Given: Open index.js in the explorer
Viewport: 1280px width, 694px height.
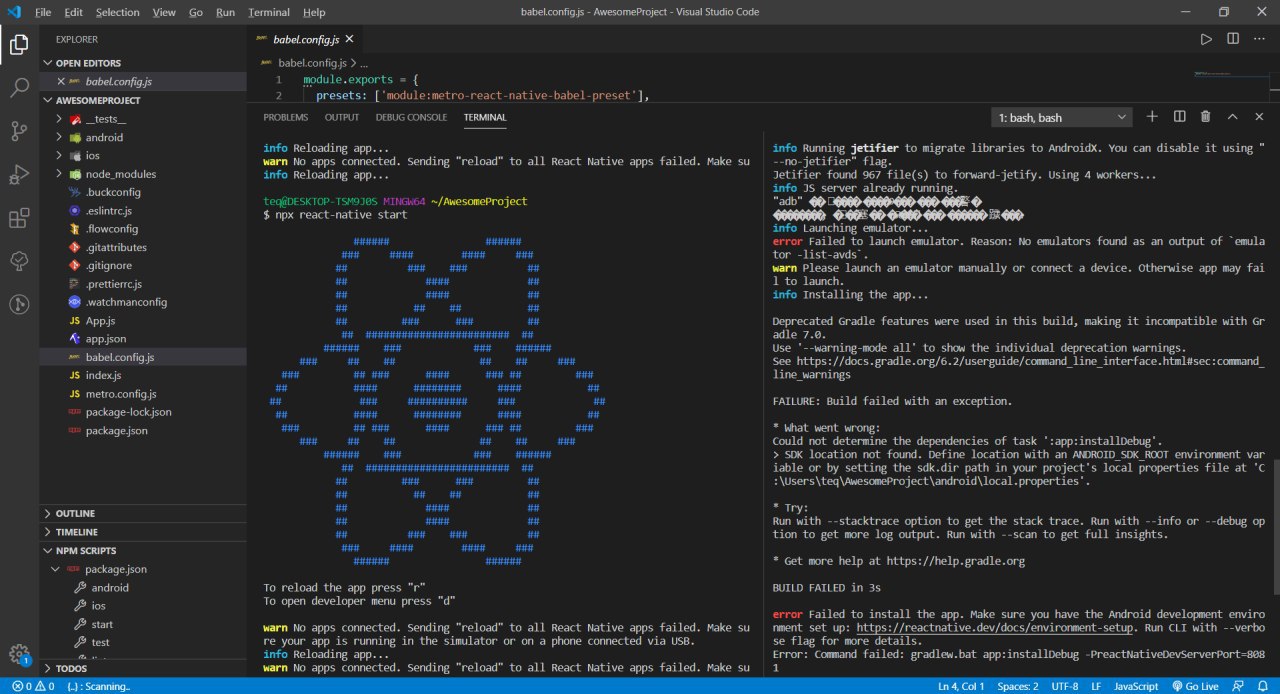Looking at the screenshot, I should pos(103,375).
